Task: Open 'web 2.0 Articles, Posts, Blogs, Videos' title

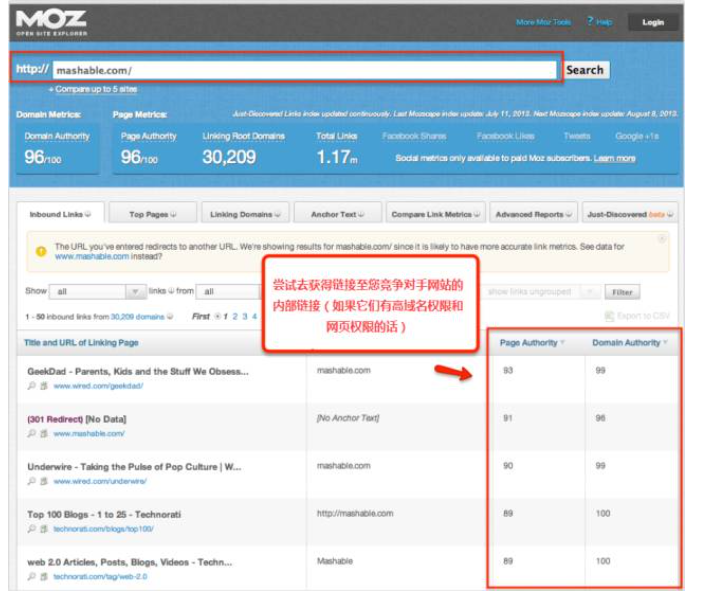Action: (130, 562)
